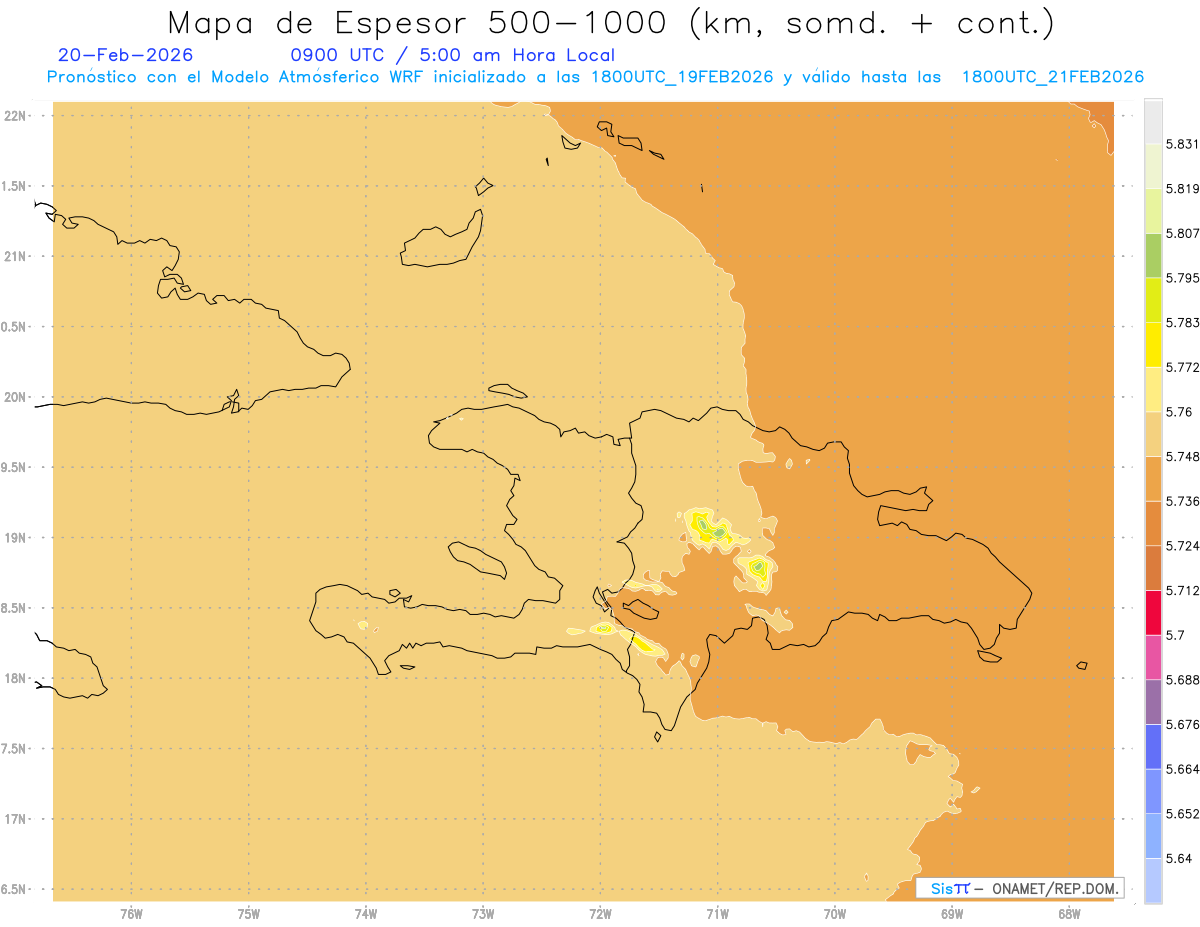This screenshot has height=927, width=1200.
Task: Click the bright yellow legend band above 5.772
Action: 1153,344
